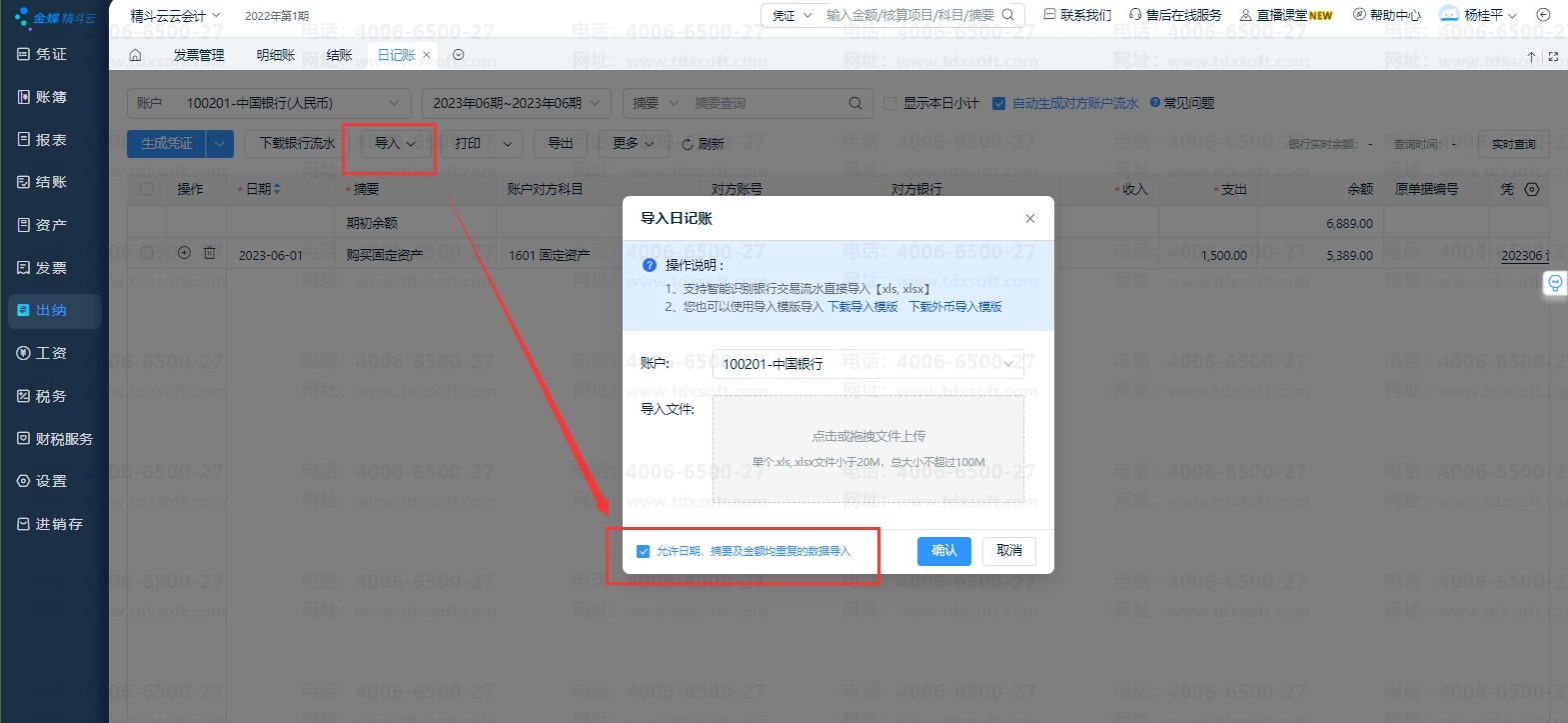1568x723 pixels.
Task: Click the trash icon on the 2023-06-01 row
Action: (210, 253)
